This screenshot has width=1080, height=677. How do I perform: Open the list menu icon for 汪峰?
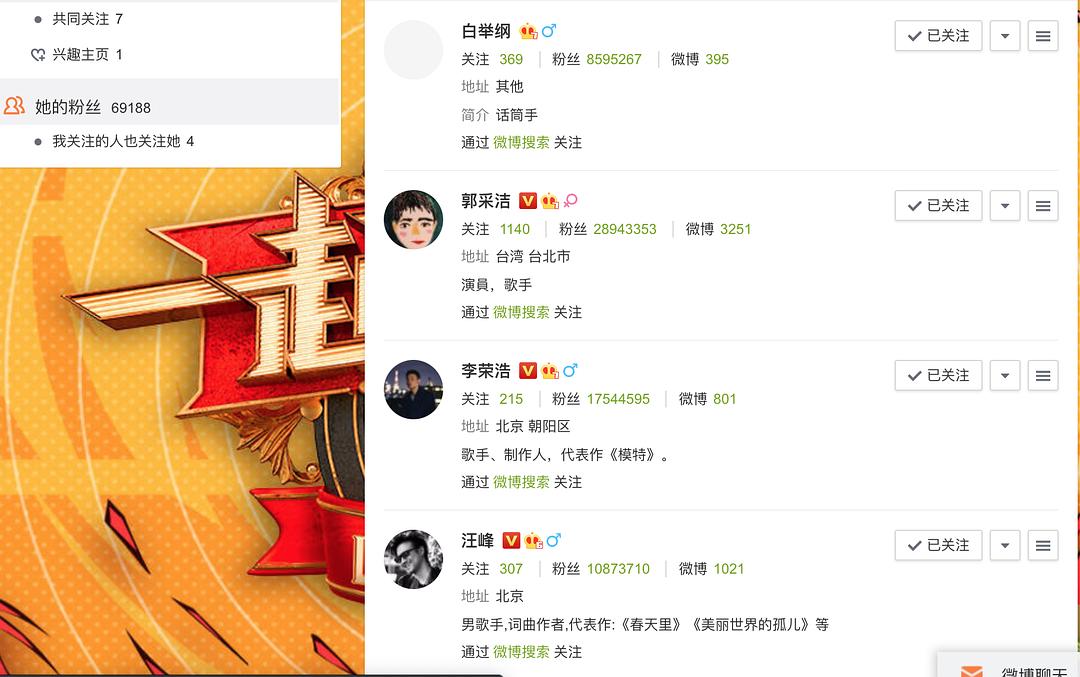pos(1043,545)
